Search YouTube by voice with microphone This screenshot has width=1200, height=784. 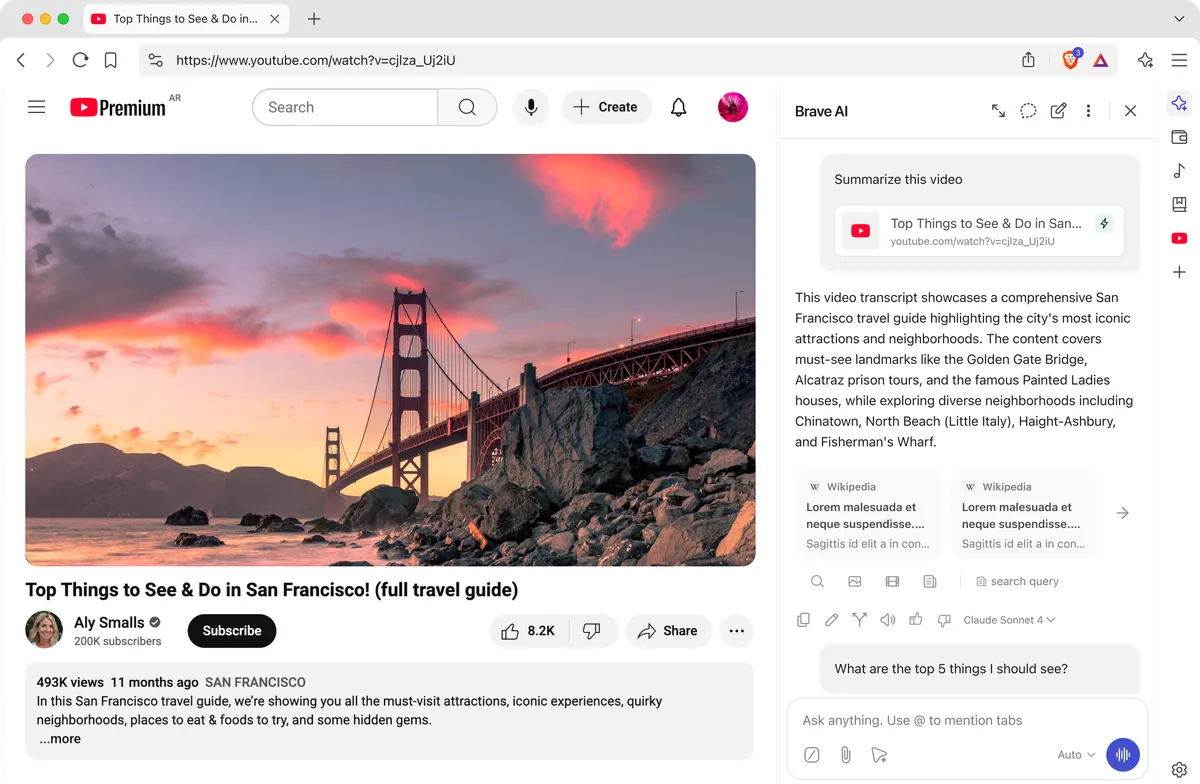(531, 107)
